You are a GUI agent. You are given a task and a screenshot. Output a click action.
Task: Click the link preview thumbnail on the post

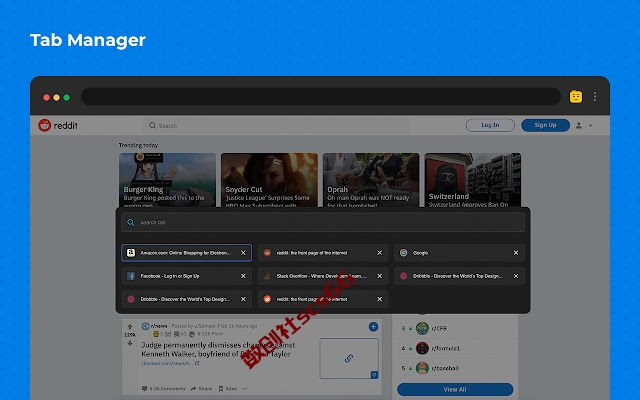click(349, 358)
